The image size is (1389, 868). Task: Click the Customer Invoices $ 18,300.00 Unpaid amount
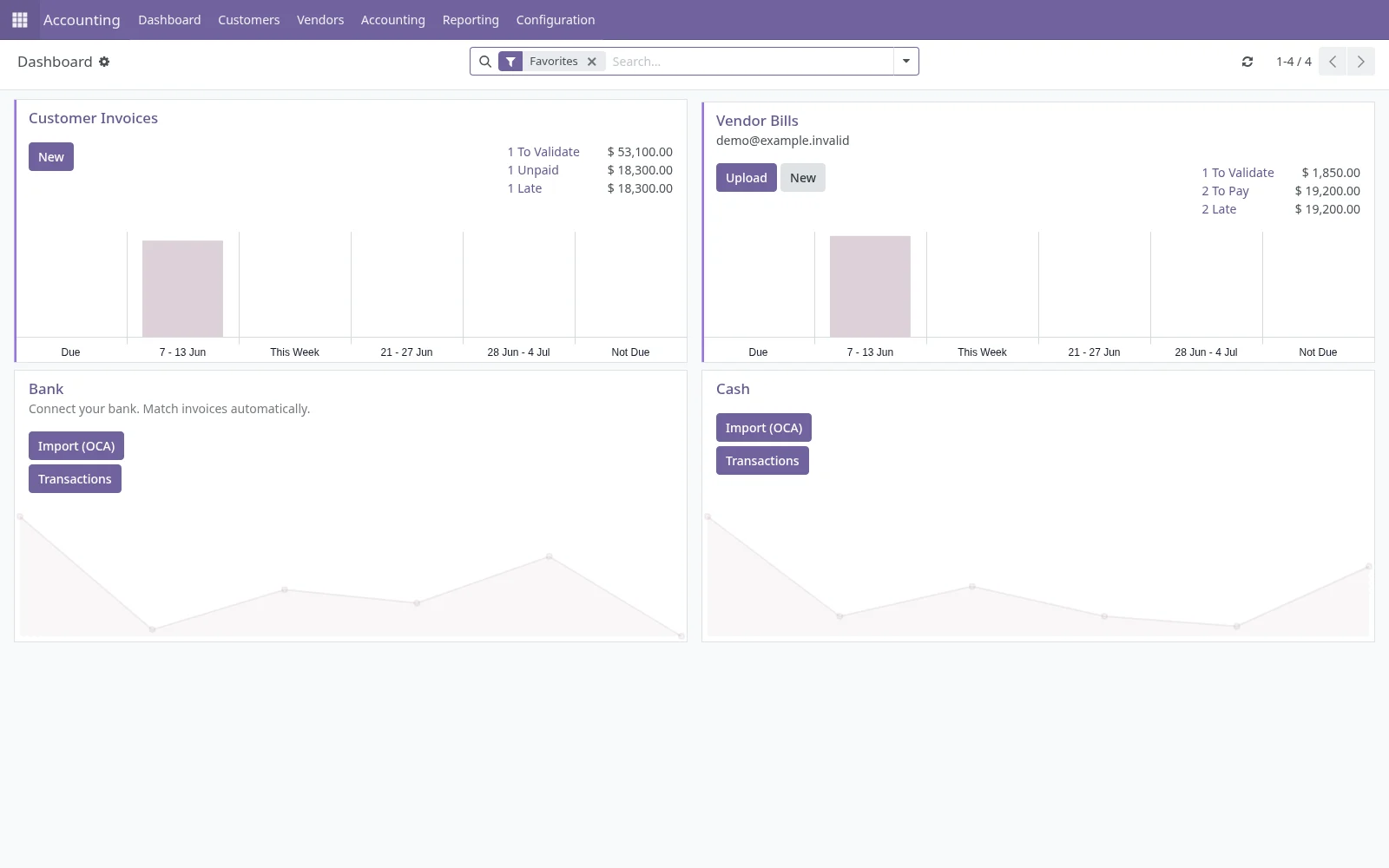pos(640,170)
